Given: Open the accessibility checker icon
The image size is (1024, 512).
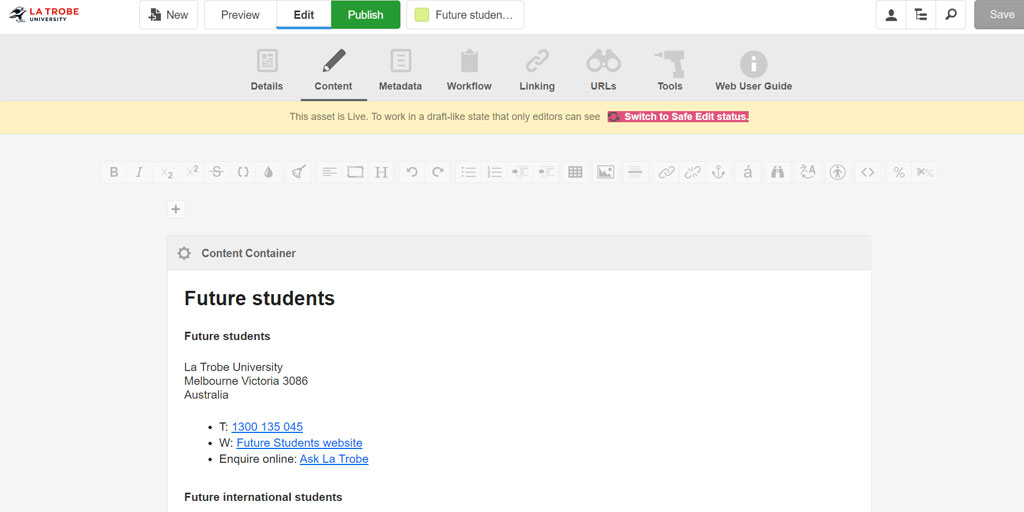Looking at the screenshot, I should coord(838,172).
